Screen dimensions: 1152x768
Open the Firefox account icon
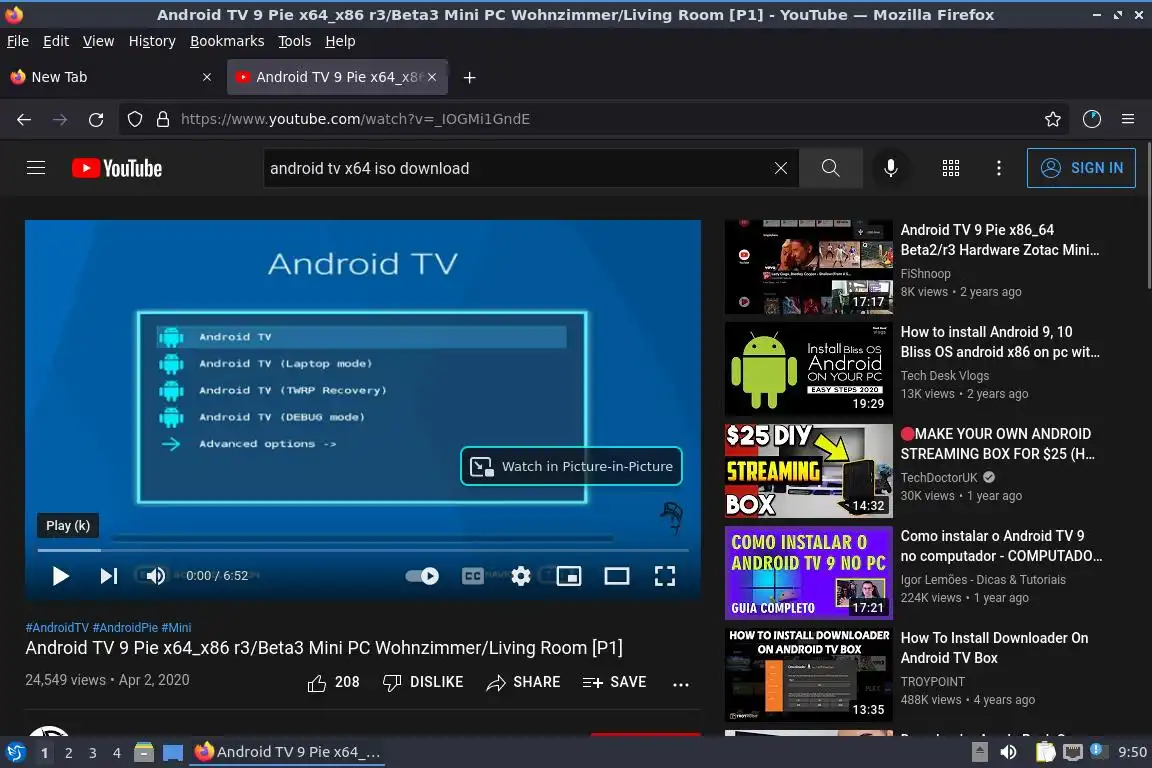click(1092, 119)
